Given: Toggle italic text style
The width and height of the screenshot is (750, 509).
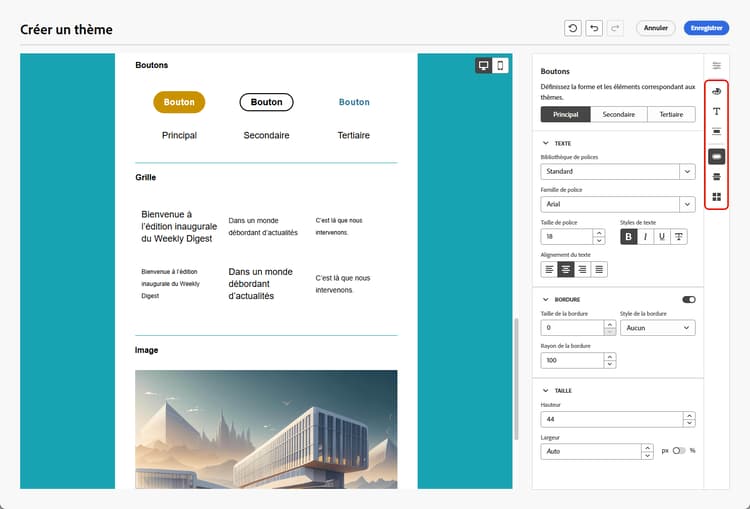Looking at the screenshot, I should (x=645, y=237).
